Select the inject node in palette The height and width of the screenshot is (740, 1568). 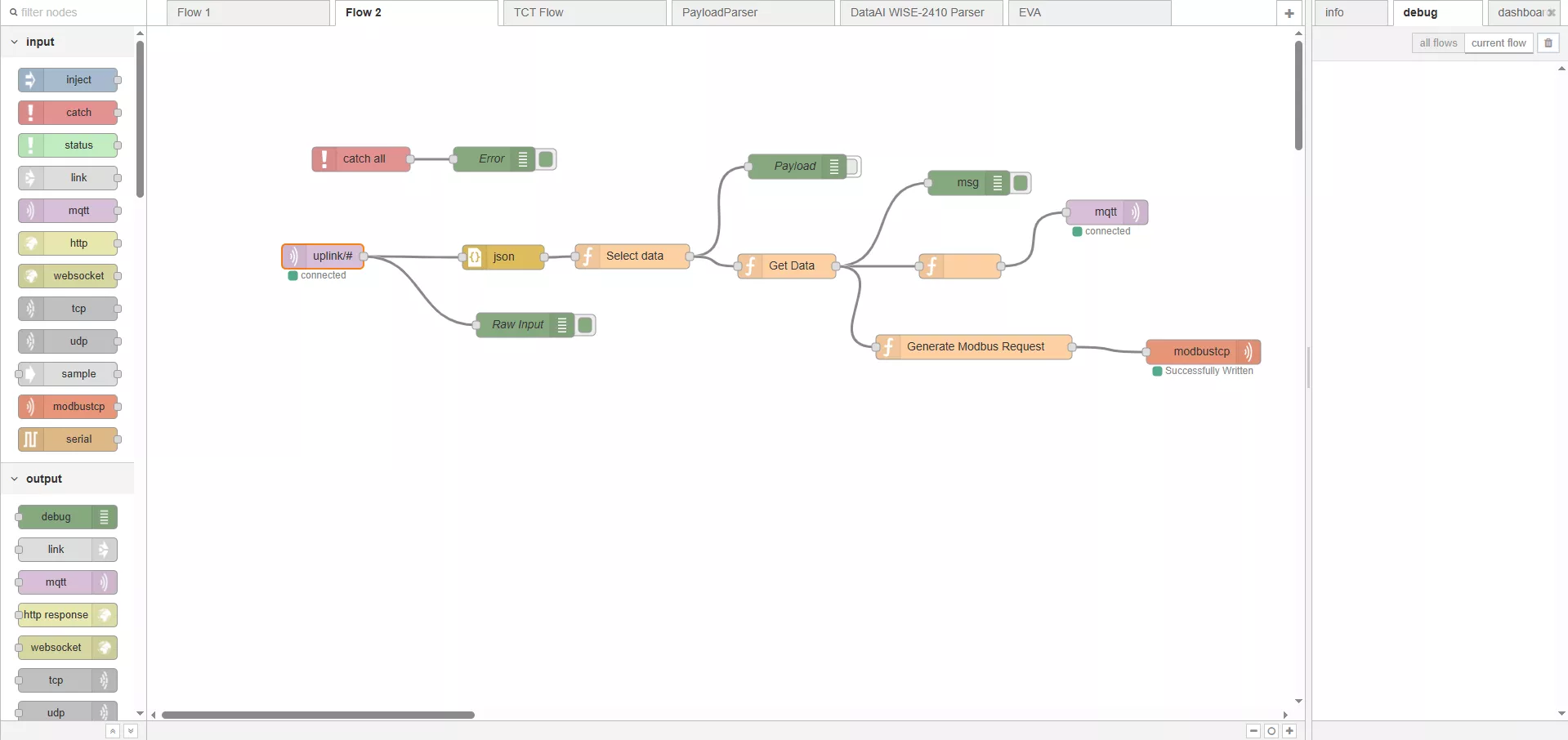click(x=68, y=80)
